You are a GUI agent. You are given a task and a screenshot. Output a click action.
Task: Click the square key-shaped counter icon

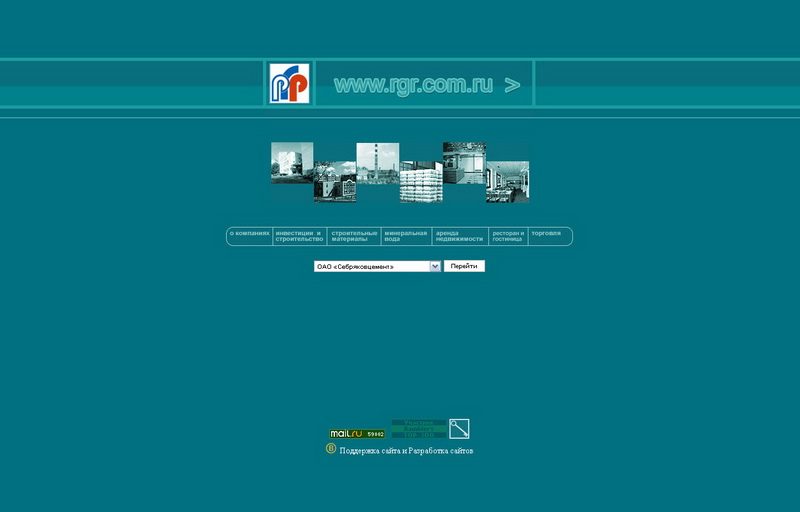(459, 429)
